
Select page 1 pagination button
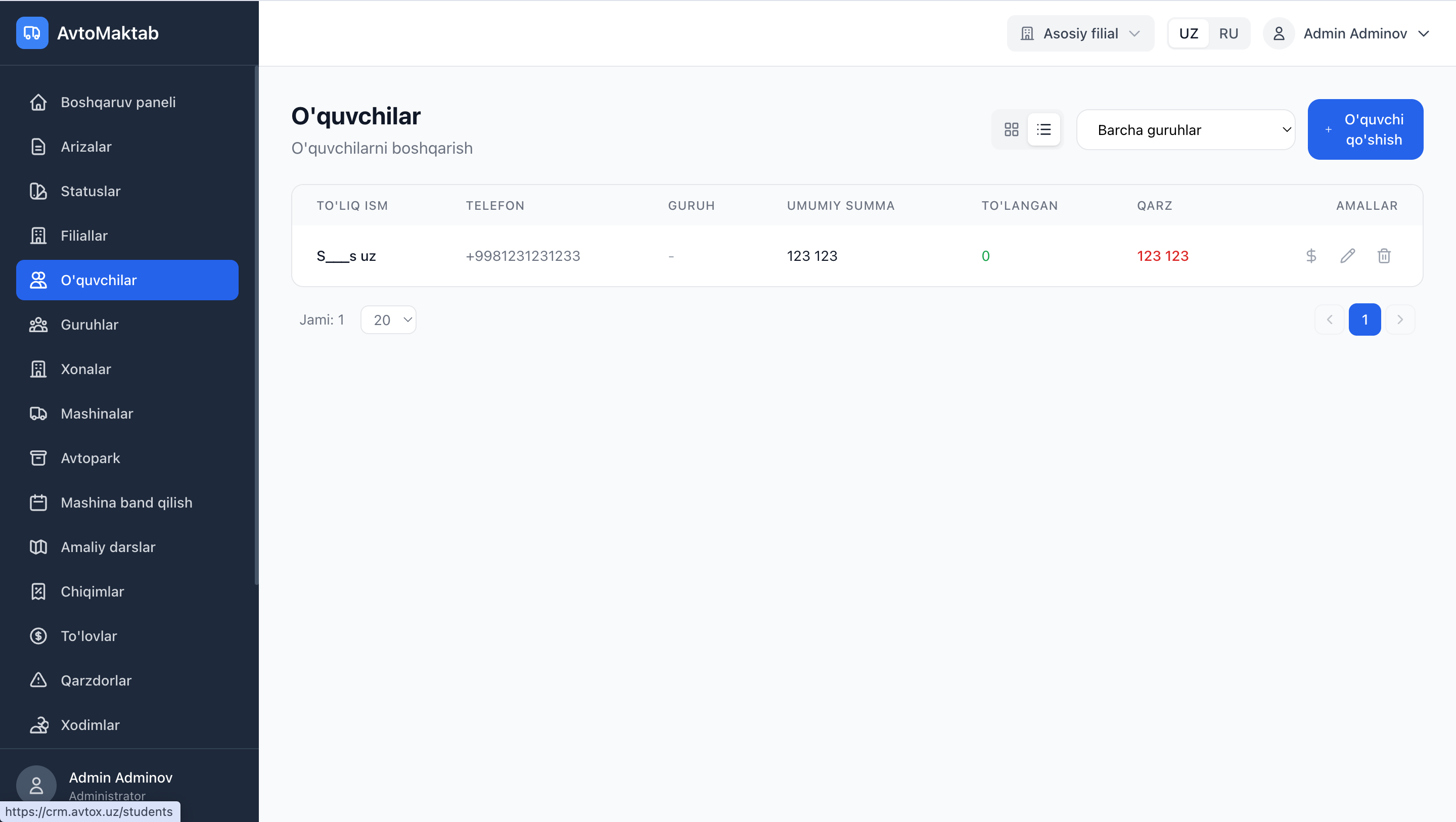coord(1364,320)
